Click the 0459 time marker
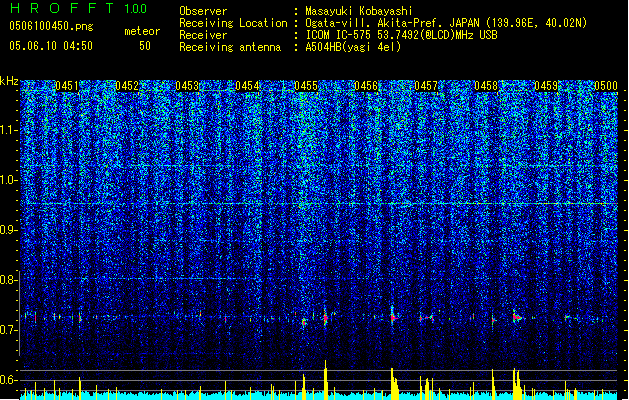The image size is (629, 400). coord(546,86)
